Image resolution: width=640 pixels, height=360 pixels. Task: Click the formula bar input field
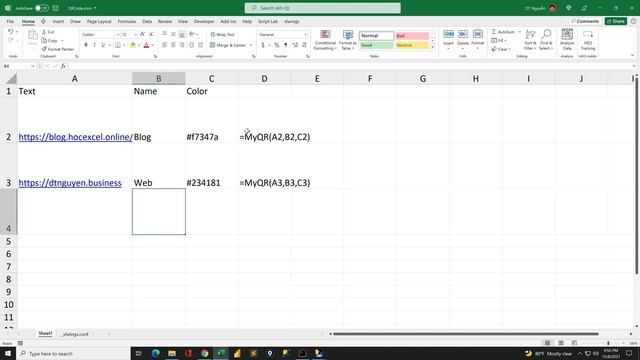point(350,66)
